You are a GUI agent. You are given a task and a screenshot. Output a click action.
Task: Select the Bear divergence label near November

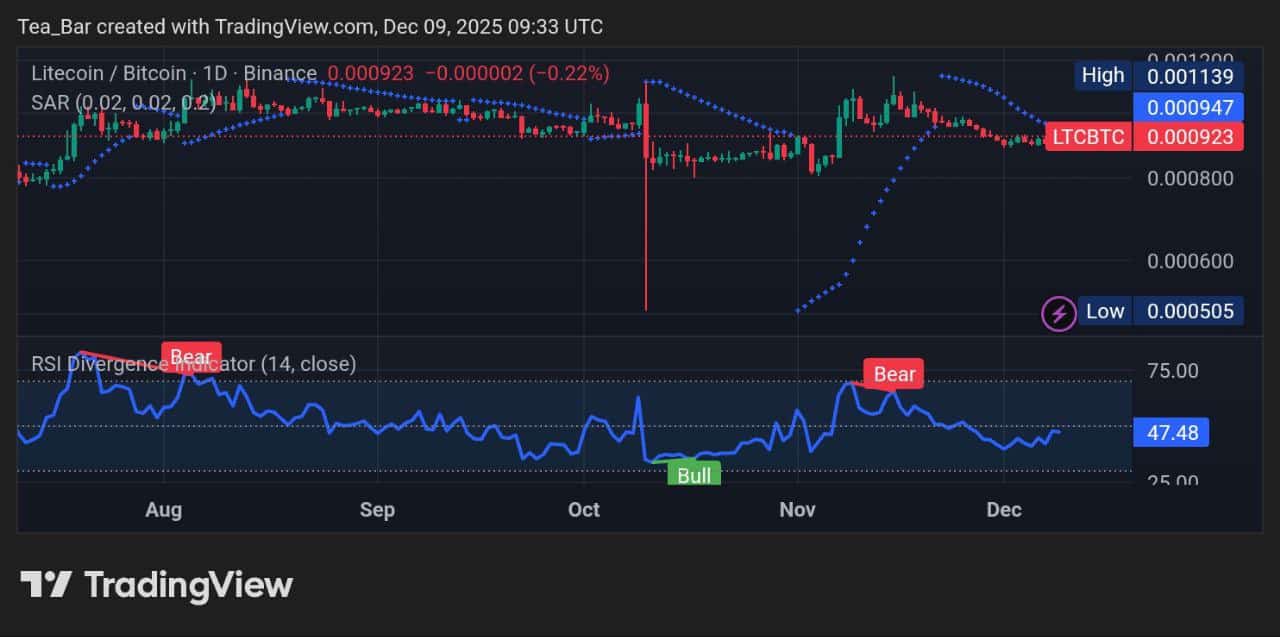[894, 374]
